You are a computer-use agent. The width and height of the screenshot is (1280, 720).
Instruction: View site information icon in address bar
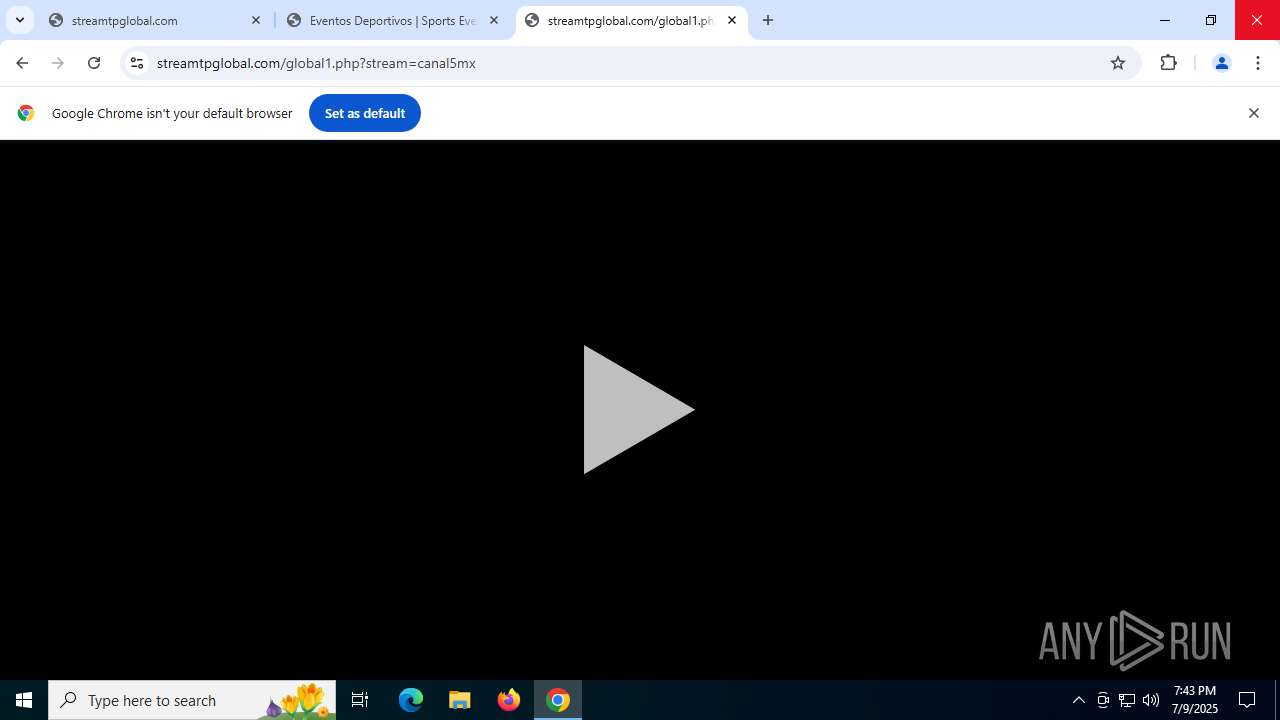click(137, 63)
